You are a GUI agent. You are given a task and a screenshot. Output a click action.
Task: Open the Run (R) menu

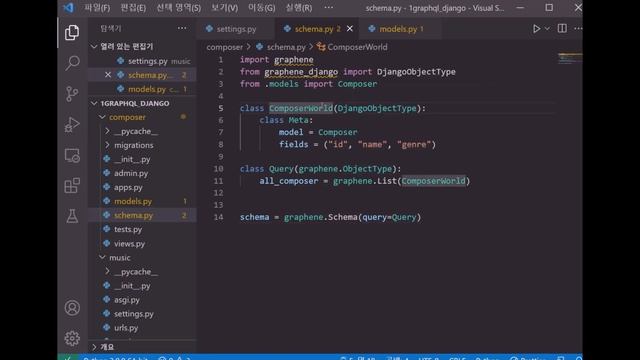tap(299, 8)
